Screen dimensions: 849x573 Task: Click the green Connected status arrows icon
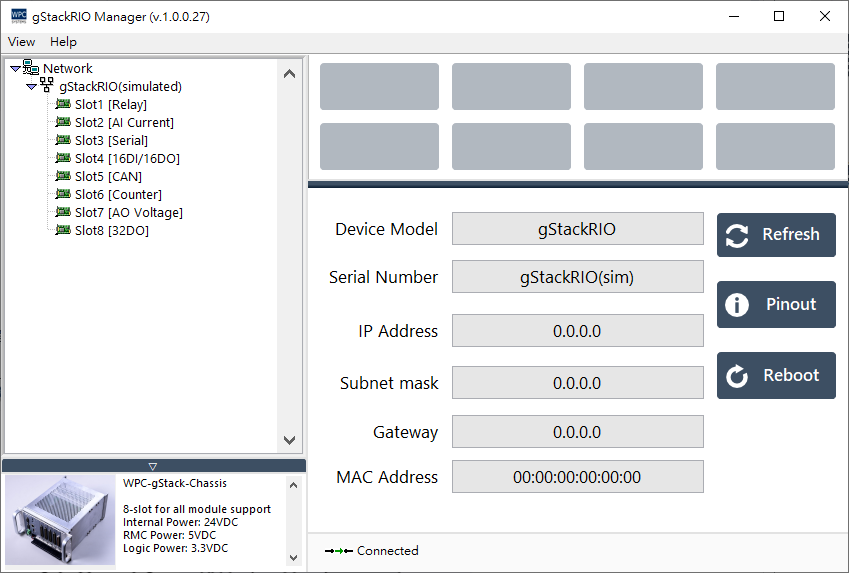click(x=339, y=551)
